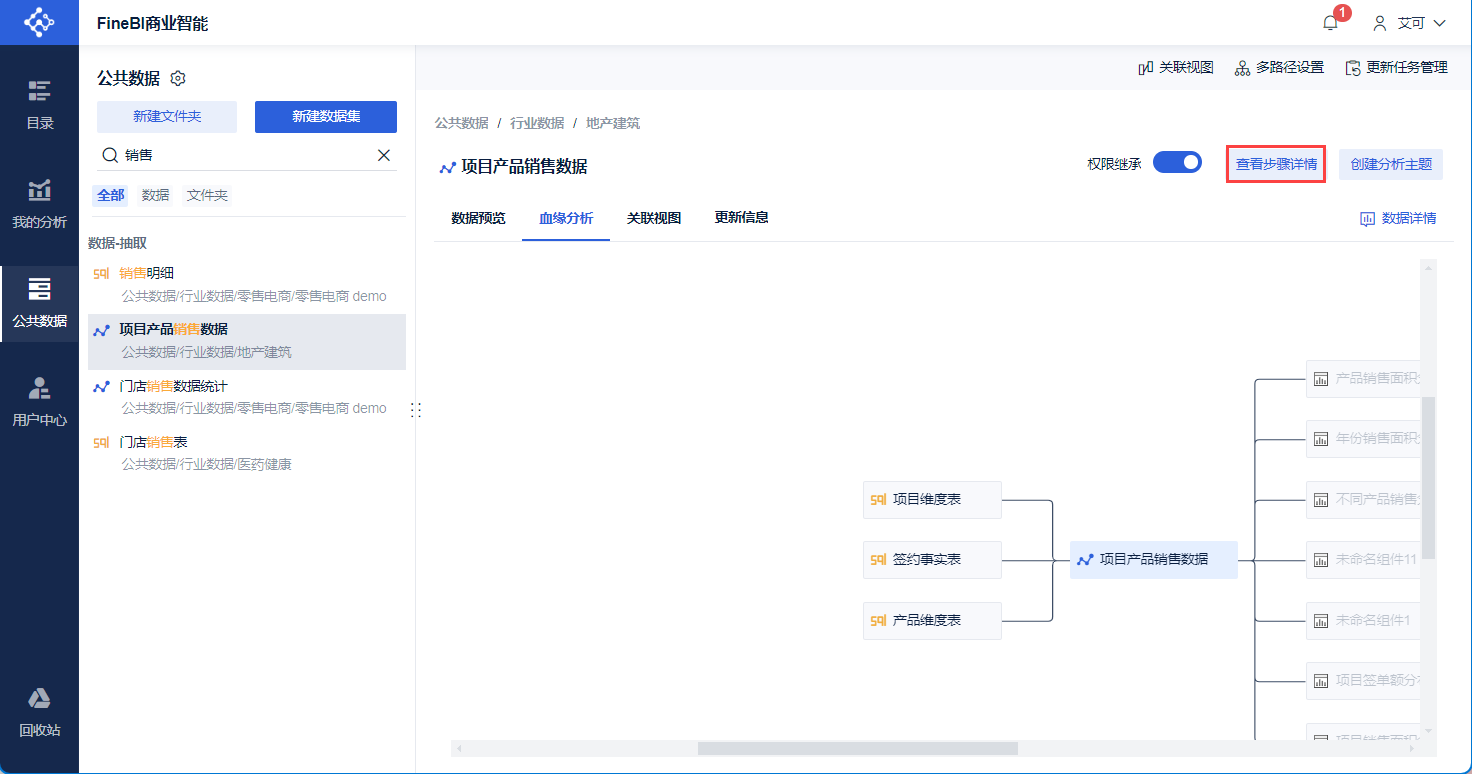Screen dimensions: 1472x774
Task: Open the 目录 sidebar section
Action: pos(39,105)
